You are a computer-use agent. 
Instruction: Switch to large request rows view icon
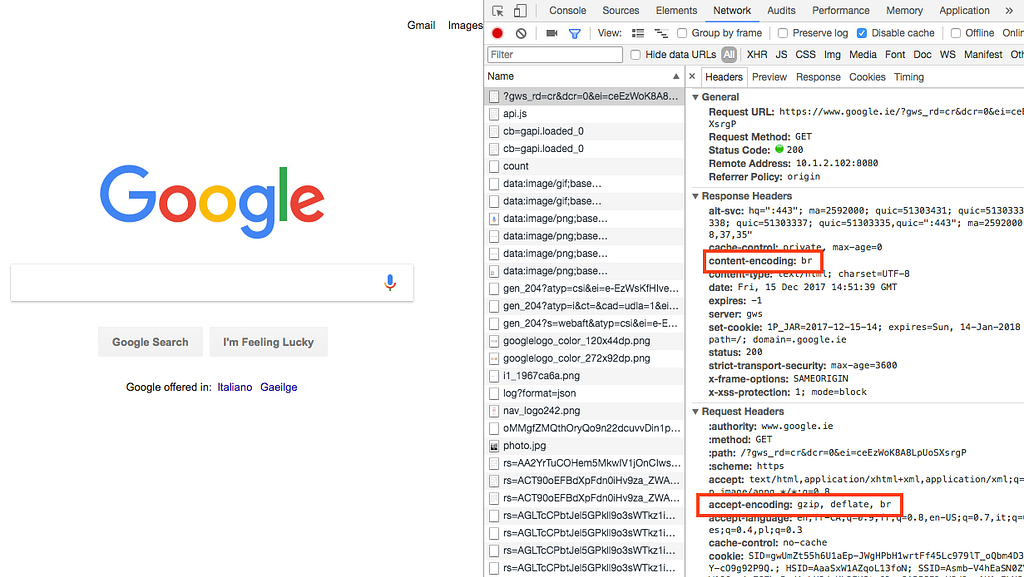[x=638, y=33]
